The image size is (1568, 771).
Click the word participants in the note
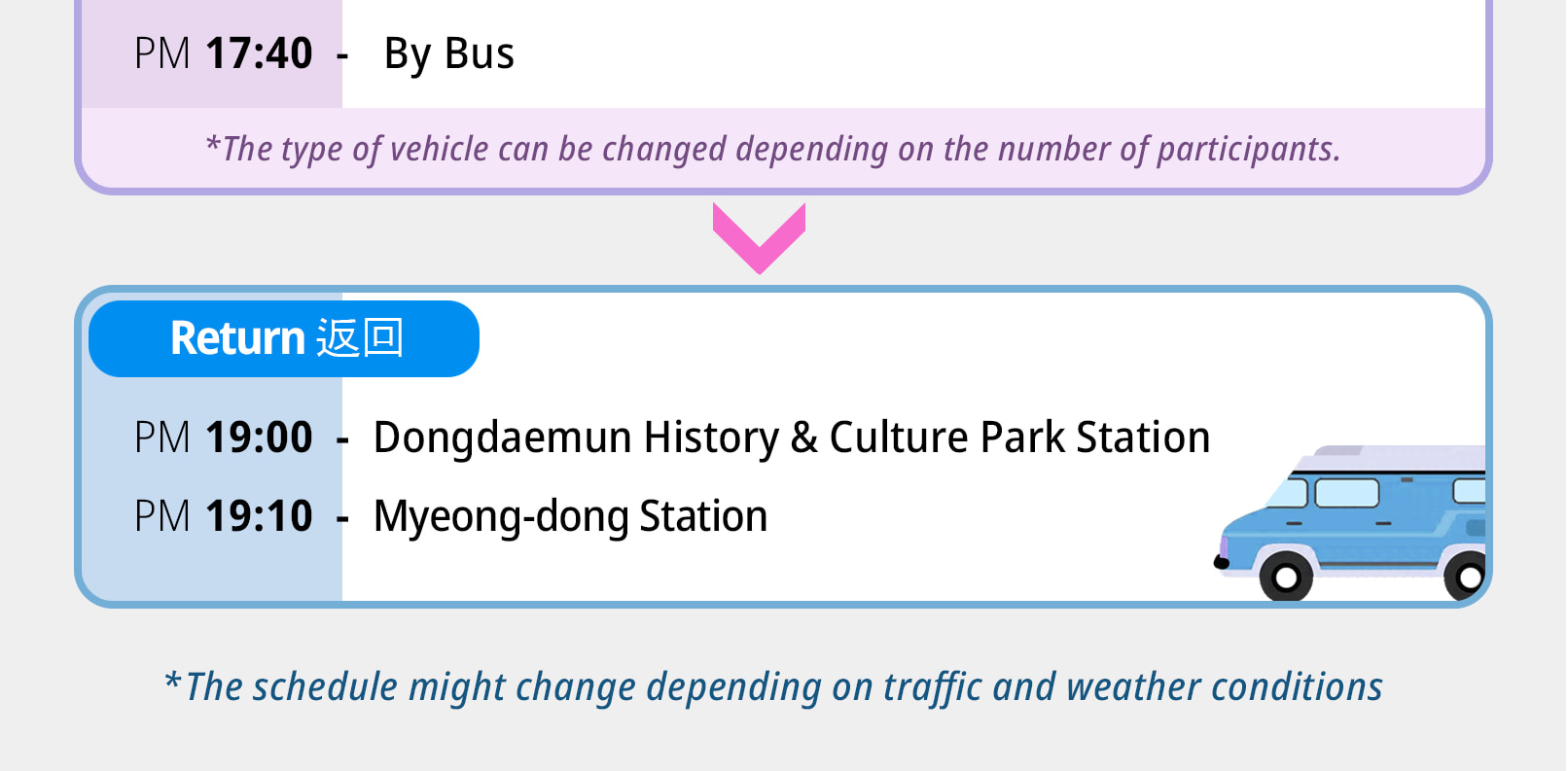pyautogui.click(x=1249, y=149)
